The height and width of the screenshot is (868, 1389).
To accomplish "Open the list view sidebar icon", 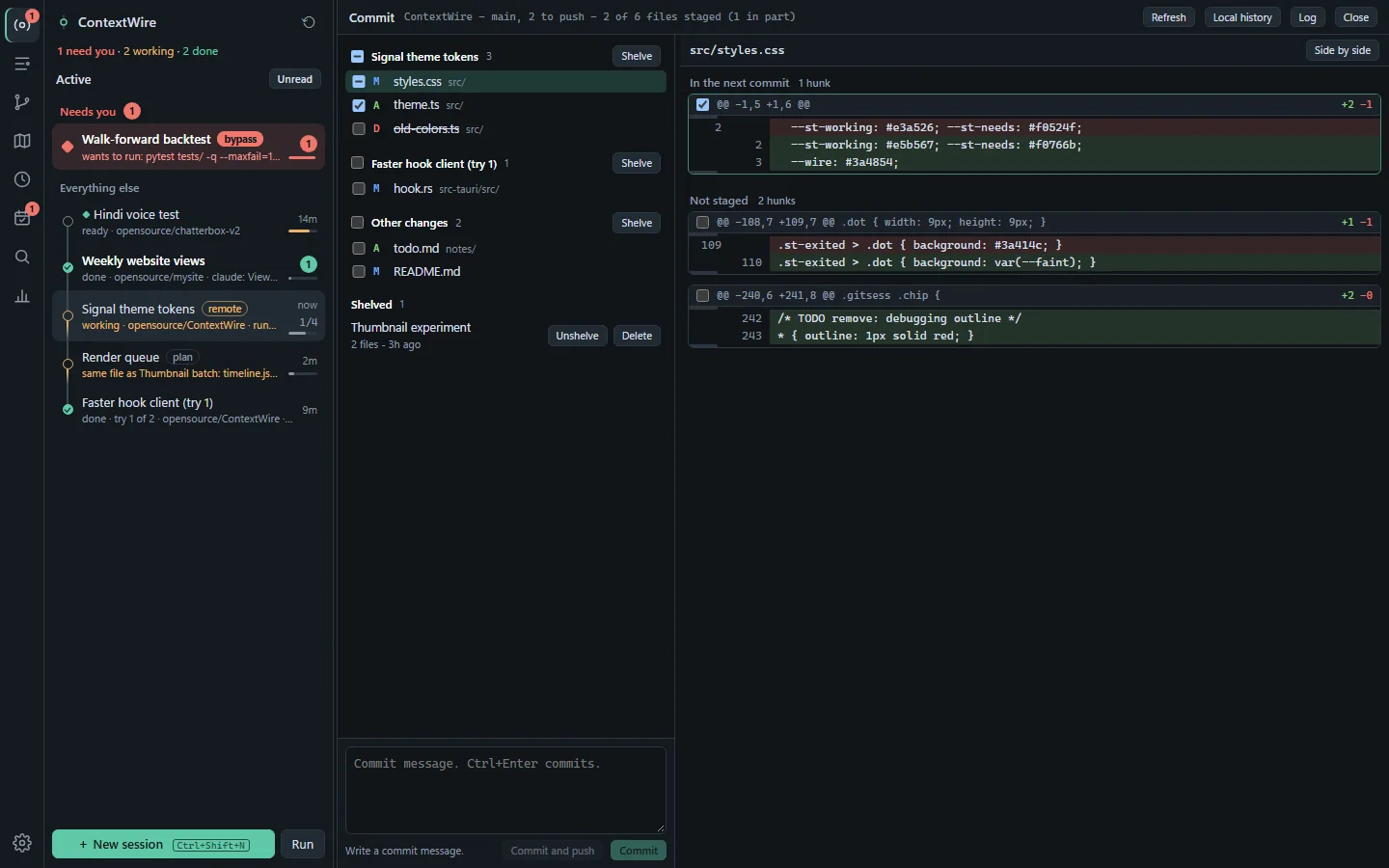I will point(22,64).
